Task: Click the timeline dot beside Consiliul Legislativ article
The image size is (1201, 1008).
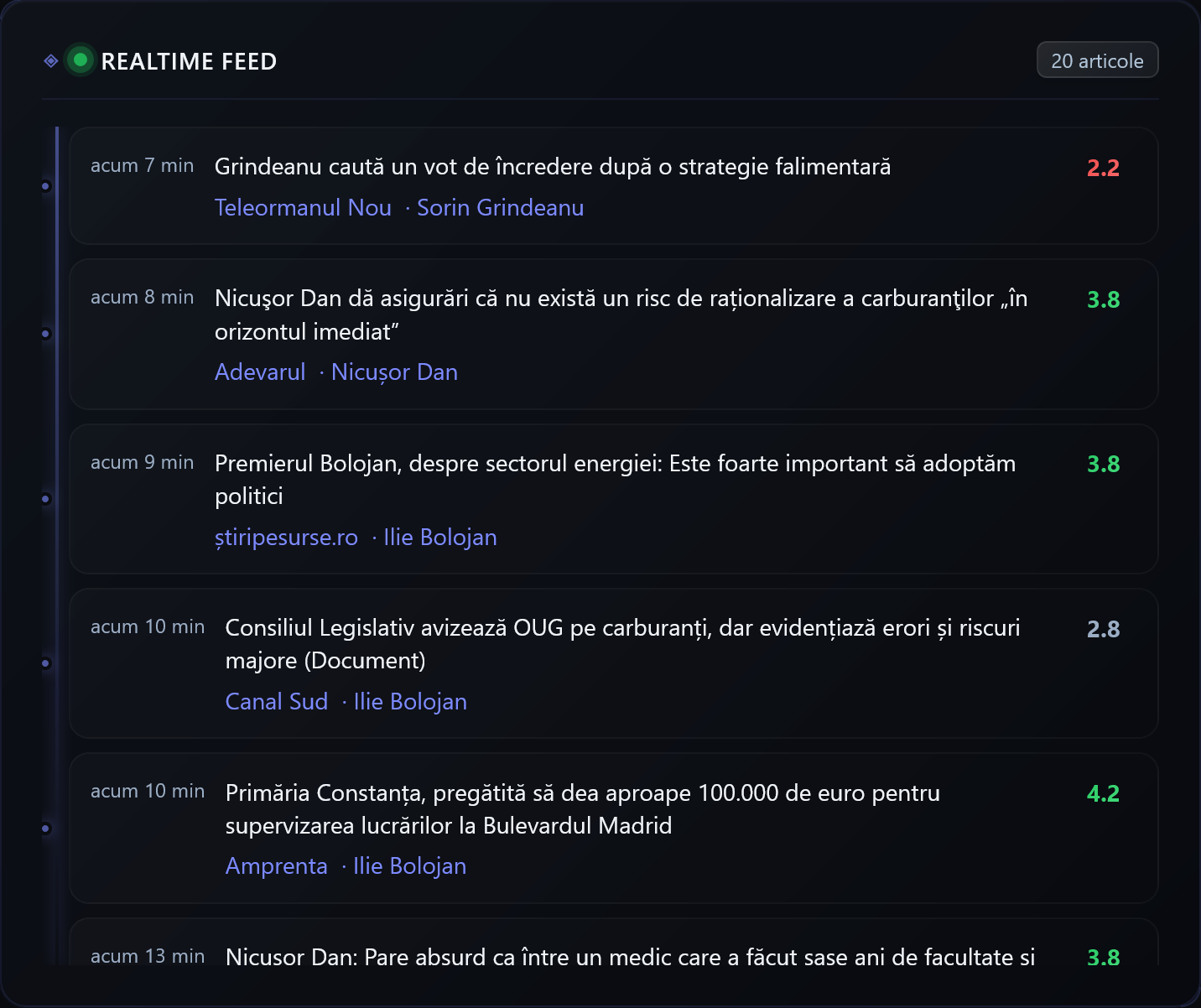Action: (x=45, y=662)
